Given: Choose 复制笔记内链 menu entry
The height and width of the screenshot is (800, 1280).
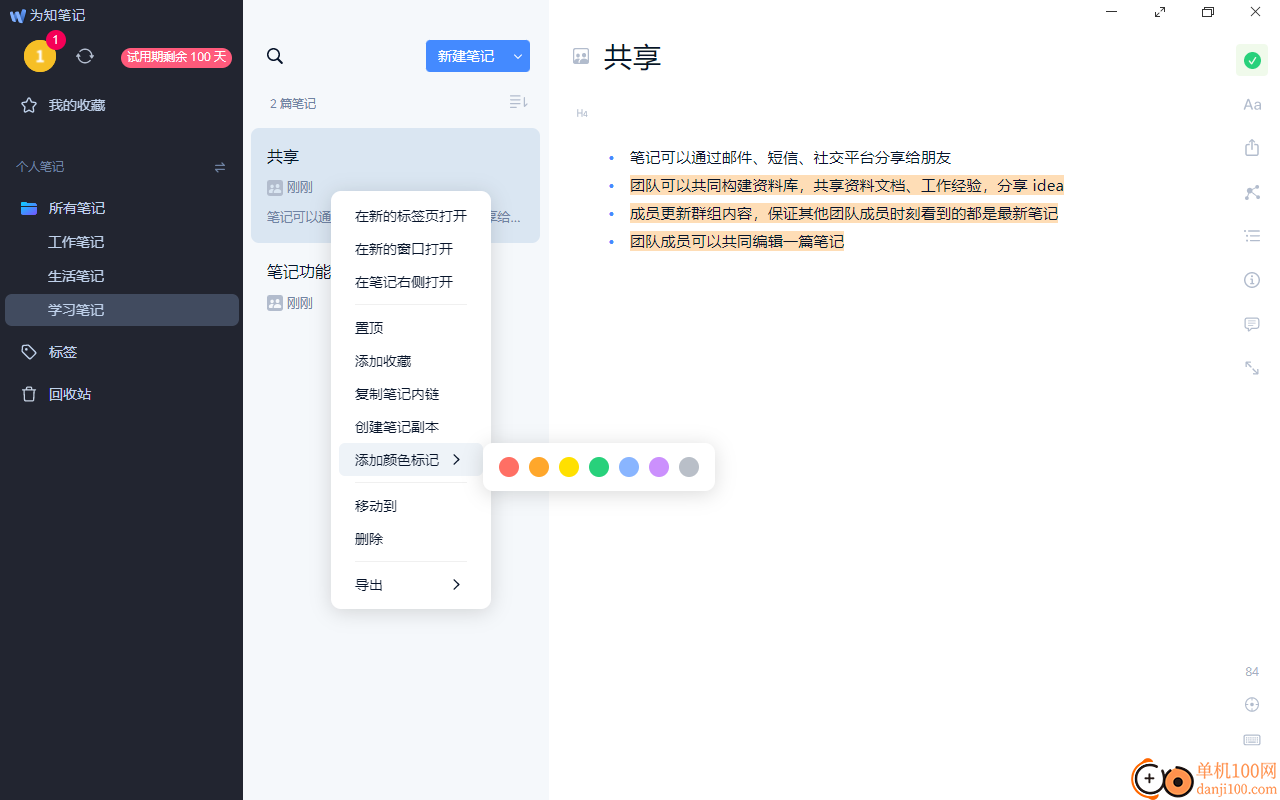Looking at the screenshot, I should [411, 394].
